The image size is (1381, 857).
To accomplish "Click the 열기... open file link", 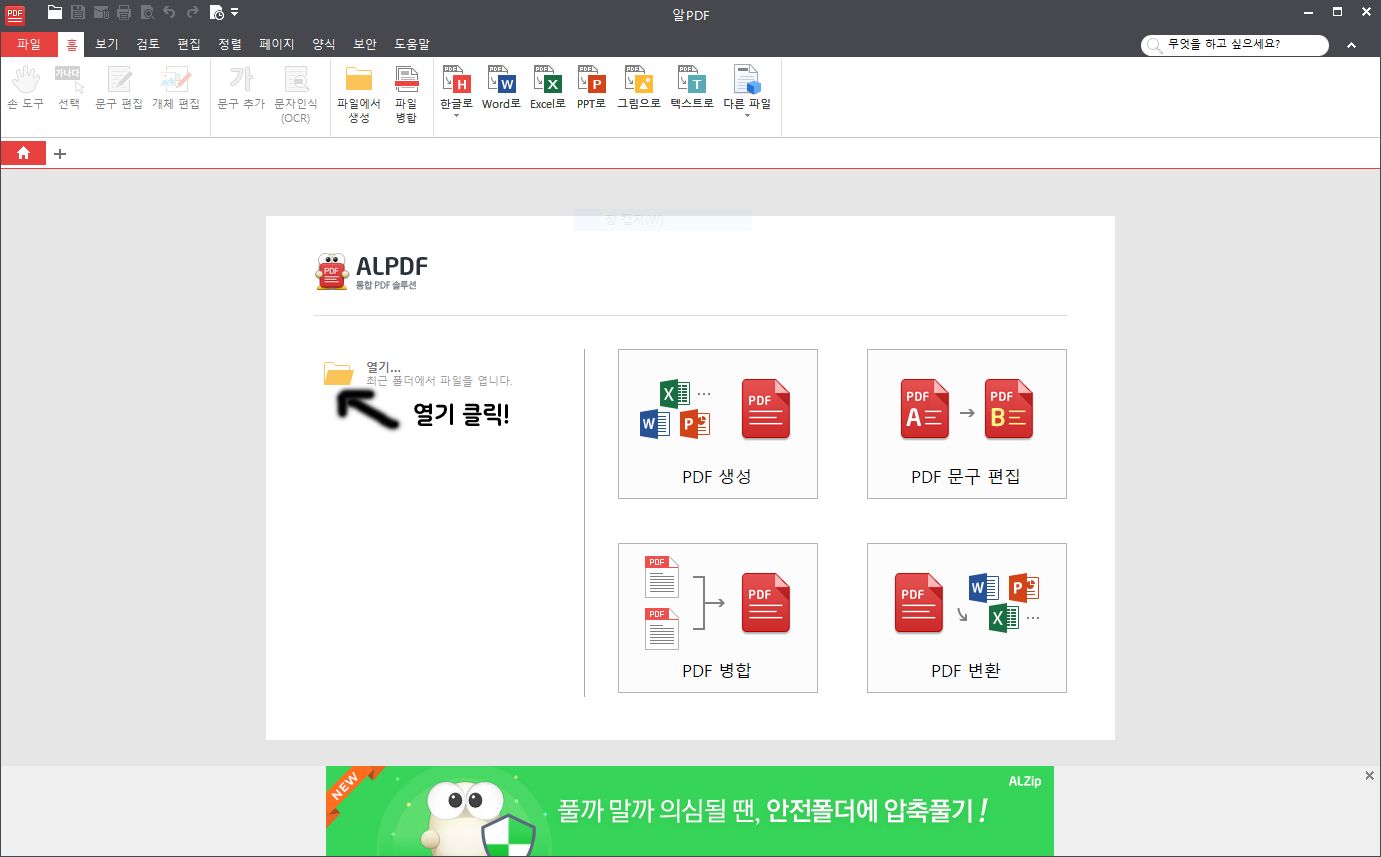I will tap(383, 367).
